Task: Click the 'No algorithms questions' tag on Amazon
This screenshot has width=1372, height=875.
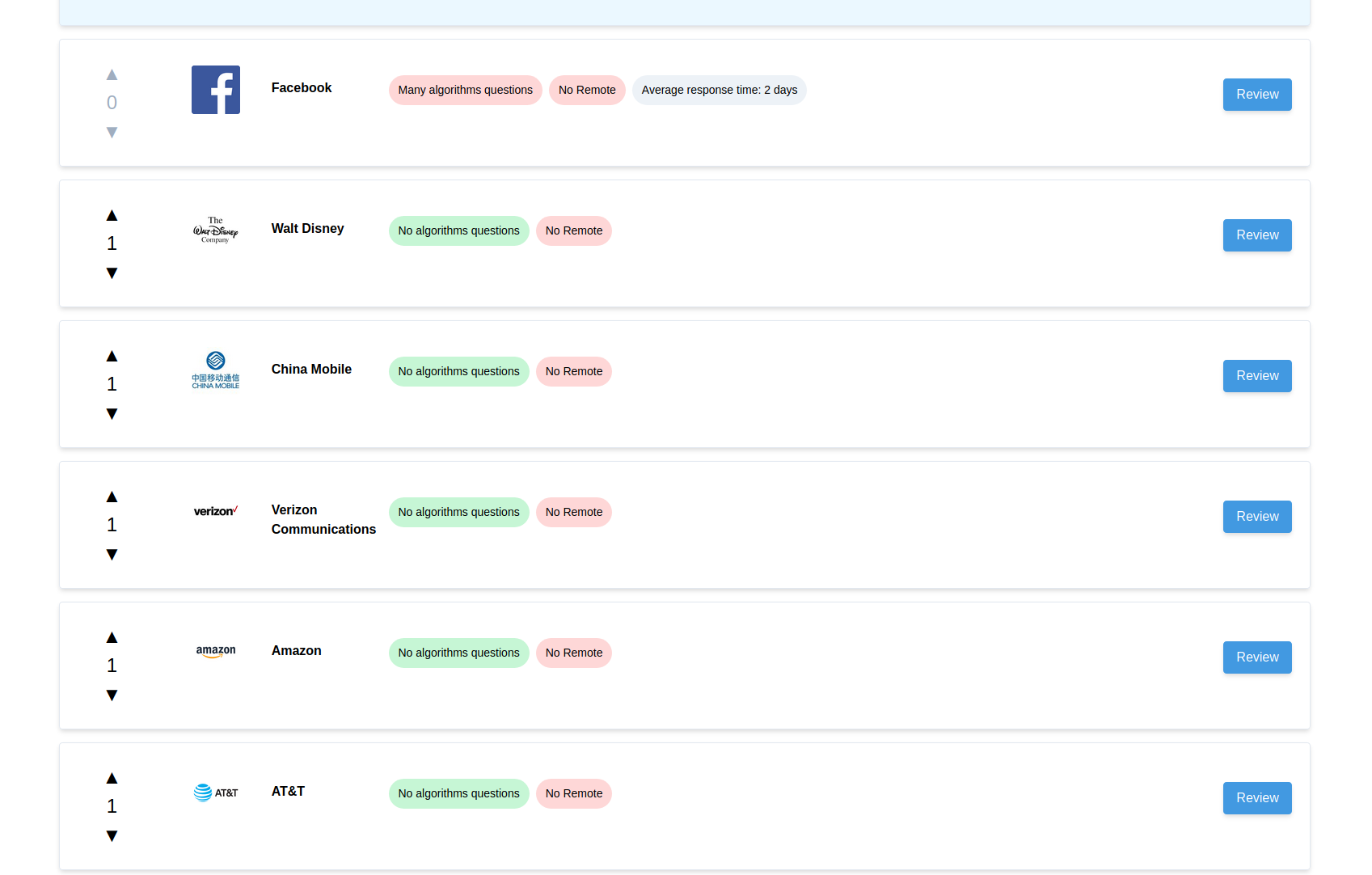Action: point(458,653)
